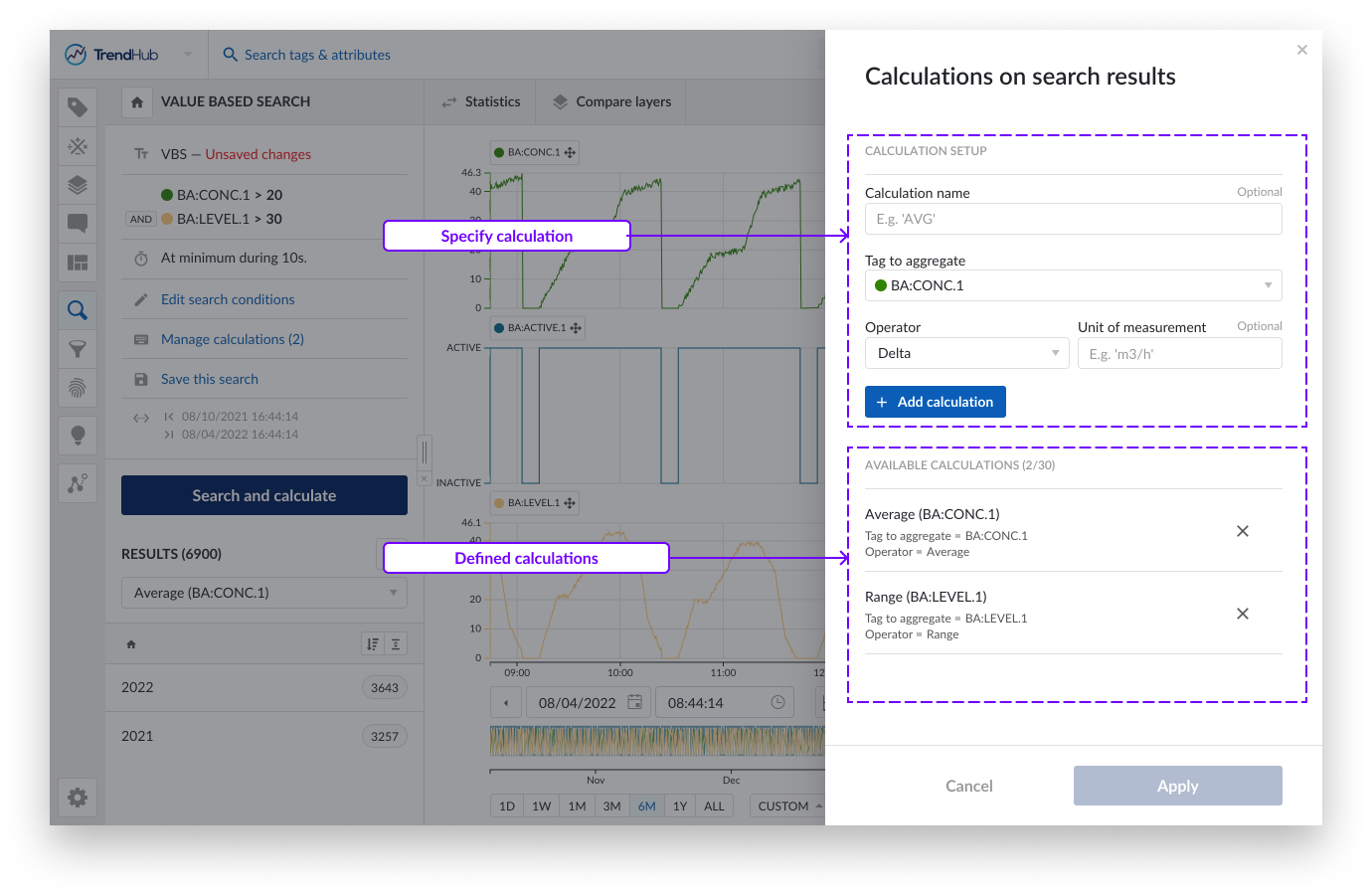
Task: Expand the Tag to aggregate dropdown
Action: (1073, 285)
